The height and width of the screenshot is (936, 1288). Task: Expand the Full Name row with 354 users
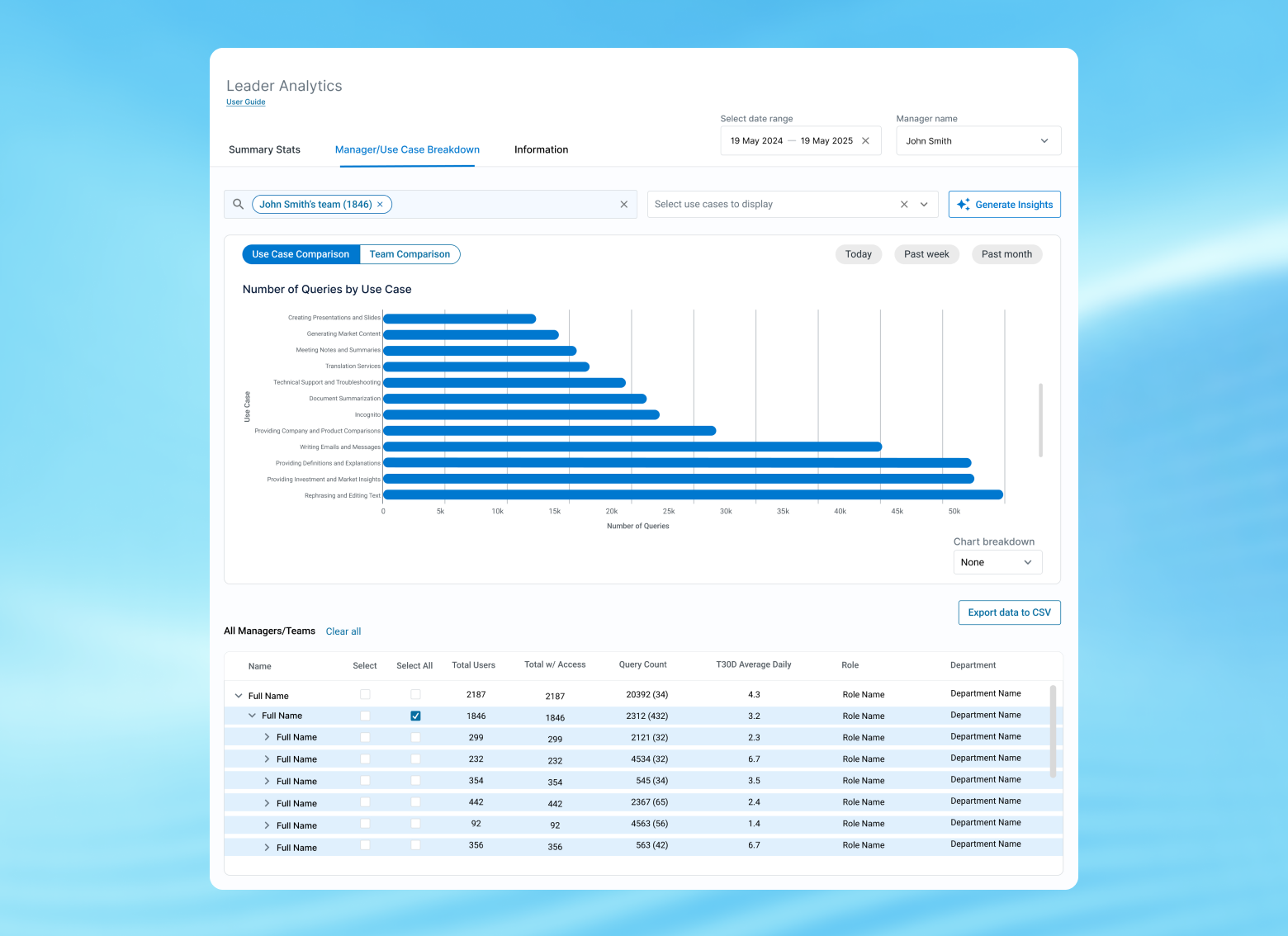point(267,781)
